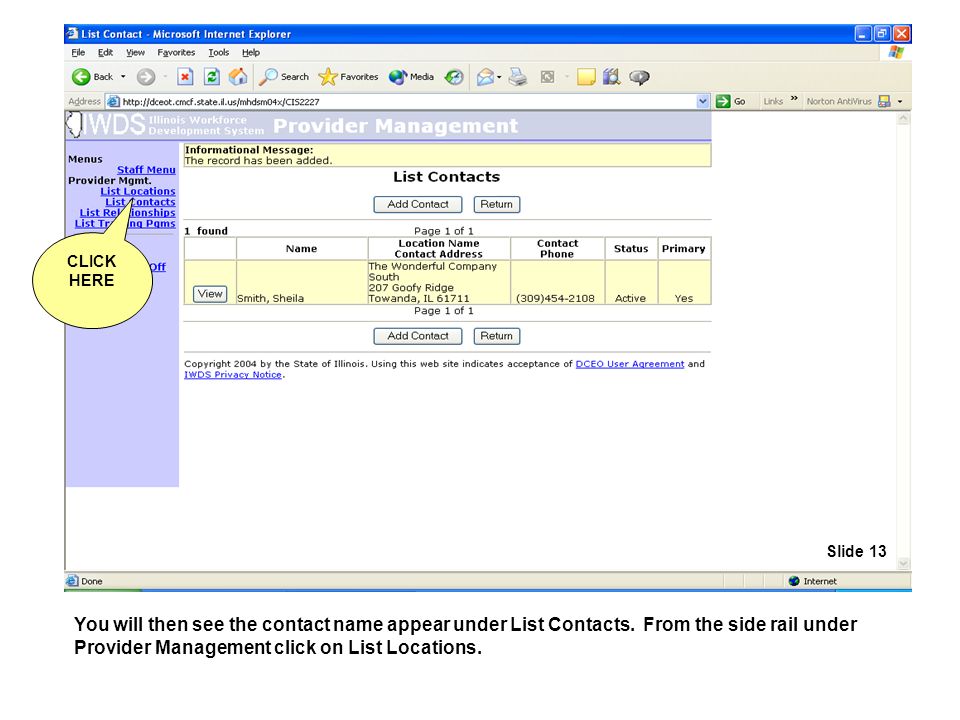
Task: Open History toolbar icon
Action: click(454, 77)
